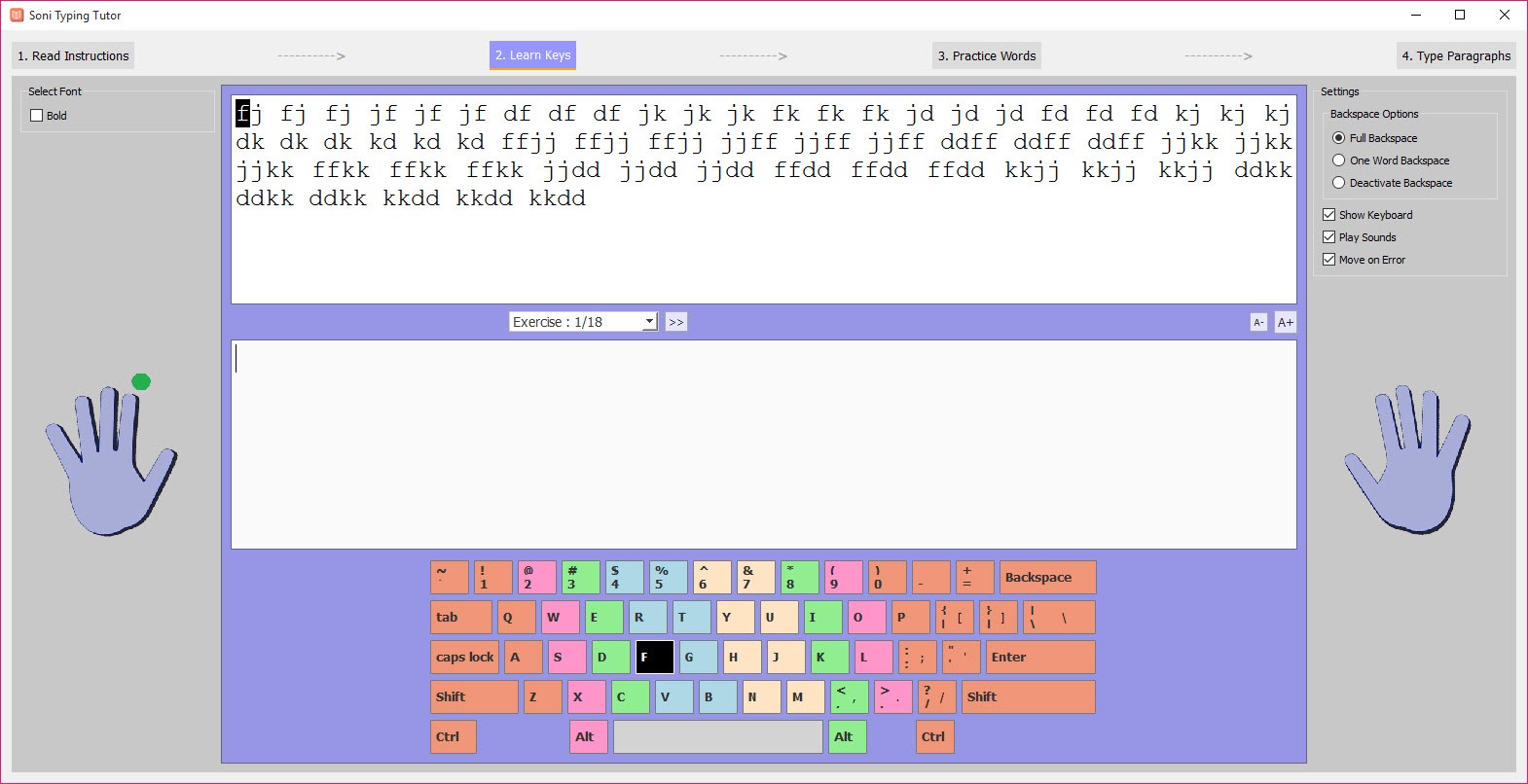
Task: Decrease font size with A- button
Action: (1258, 322)
